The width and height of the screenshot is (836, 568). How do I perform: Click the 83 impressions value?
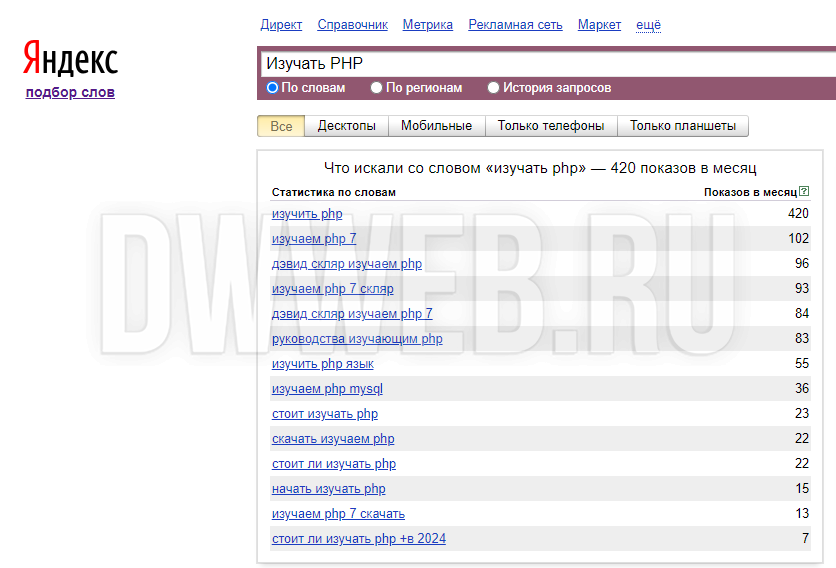click(802, 339)
